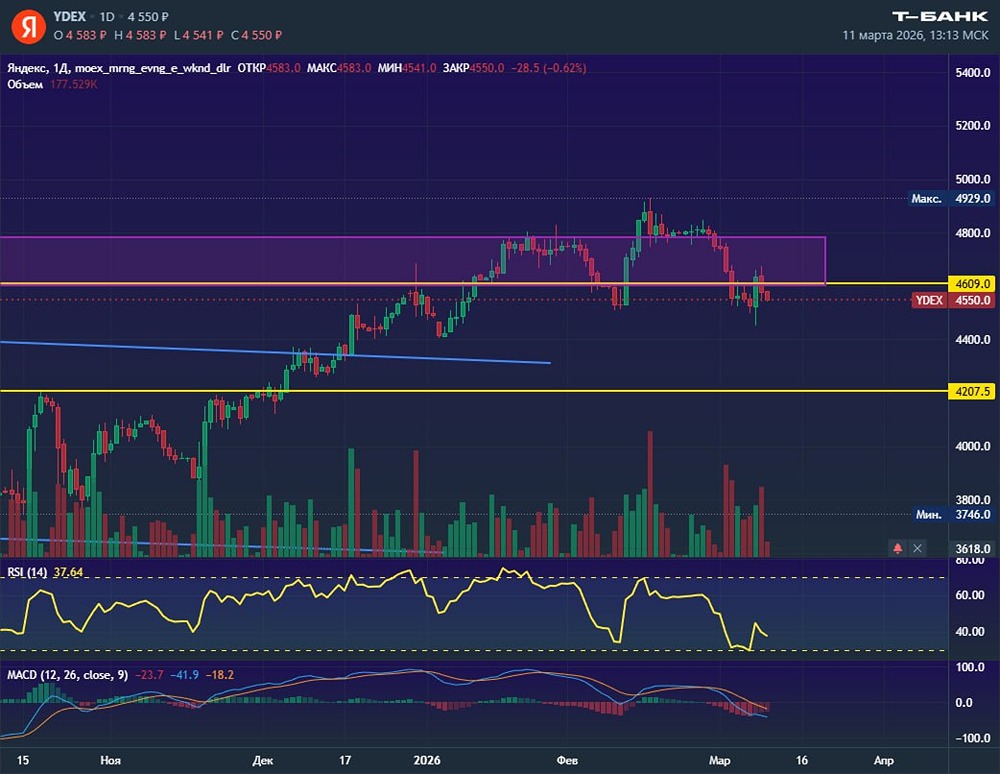Click the MACD value -23.7

pyautogui.click(x=149, y=675)
